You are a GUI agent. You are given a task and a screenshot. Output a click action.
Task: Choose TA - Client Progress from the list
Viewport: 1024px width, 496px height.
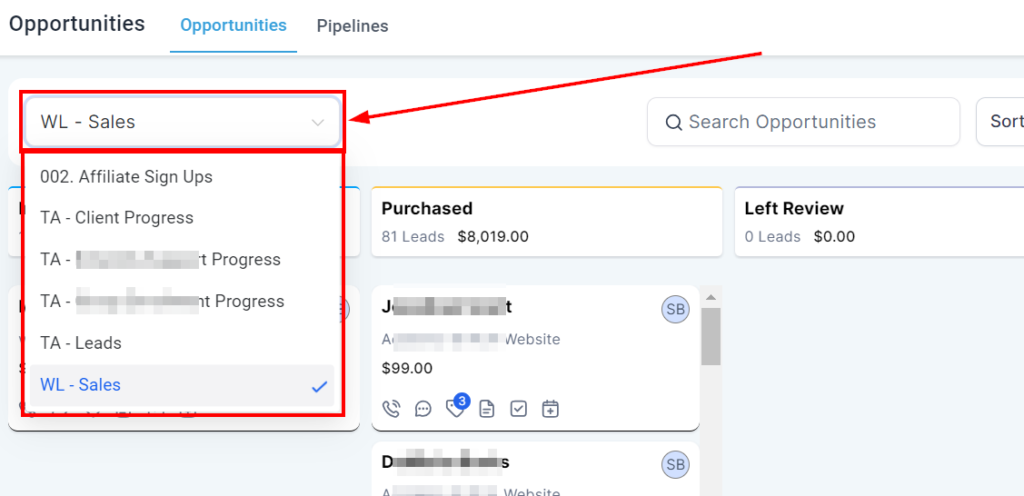pos(117,218)
